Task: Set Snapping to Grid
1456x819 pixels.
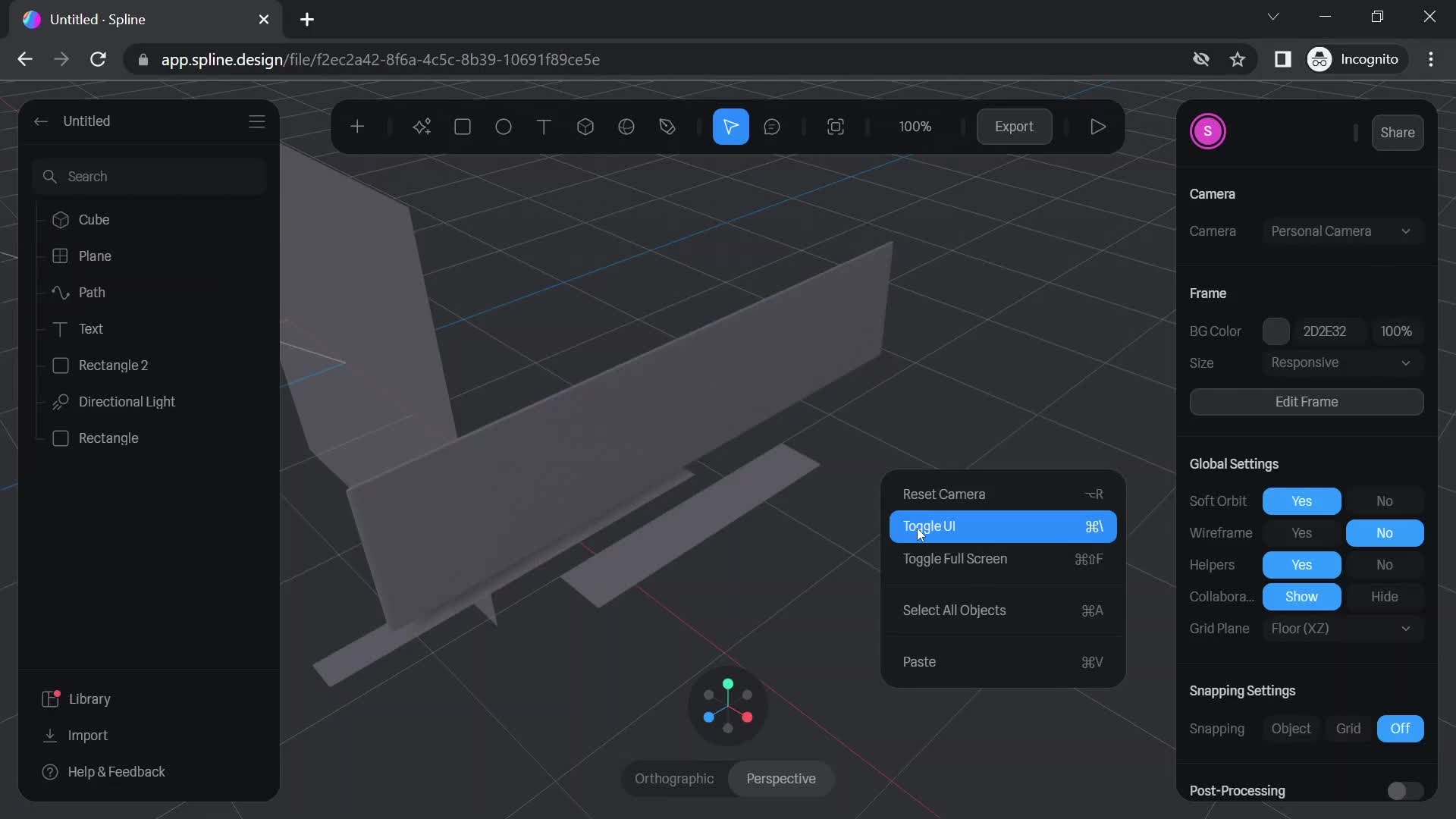Action: (x=1348, y=729)
